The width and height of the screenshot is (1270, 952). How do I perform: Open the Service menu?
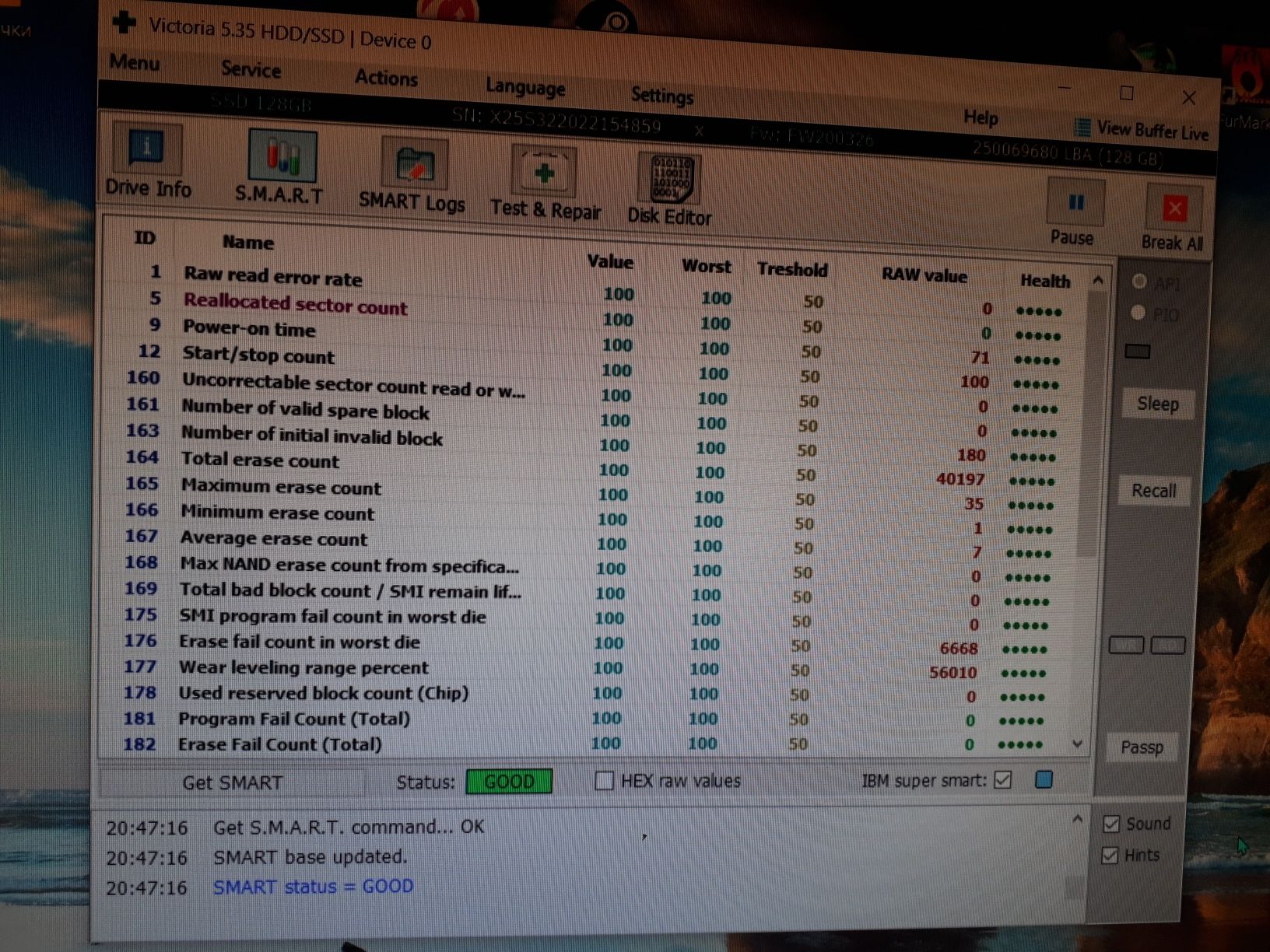click(251, 69)
